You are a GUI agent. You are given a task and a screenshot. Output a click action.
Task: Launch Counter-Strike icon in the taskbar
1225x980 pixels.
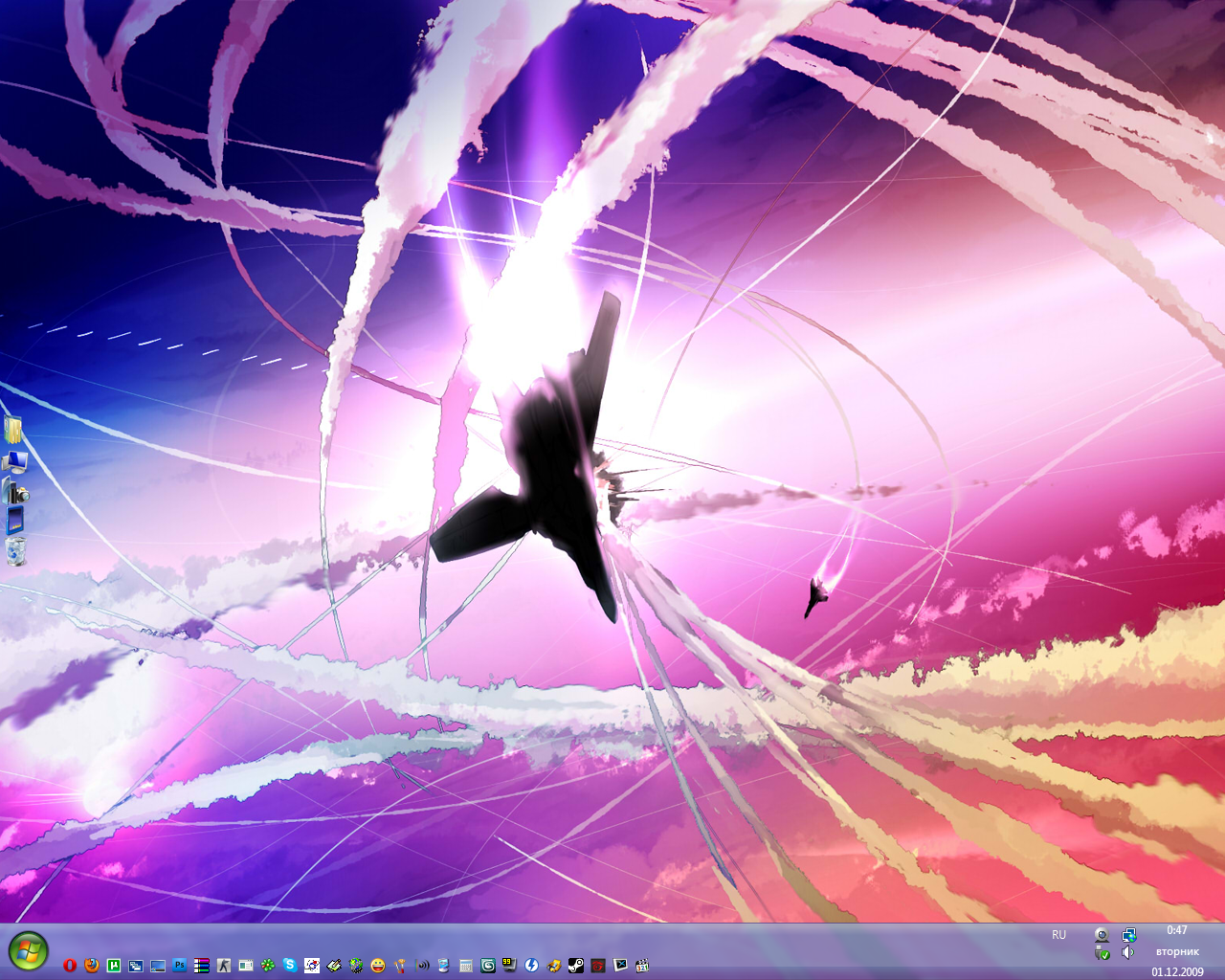tap(224, 966)
